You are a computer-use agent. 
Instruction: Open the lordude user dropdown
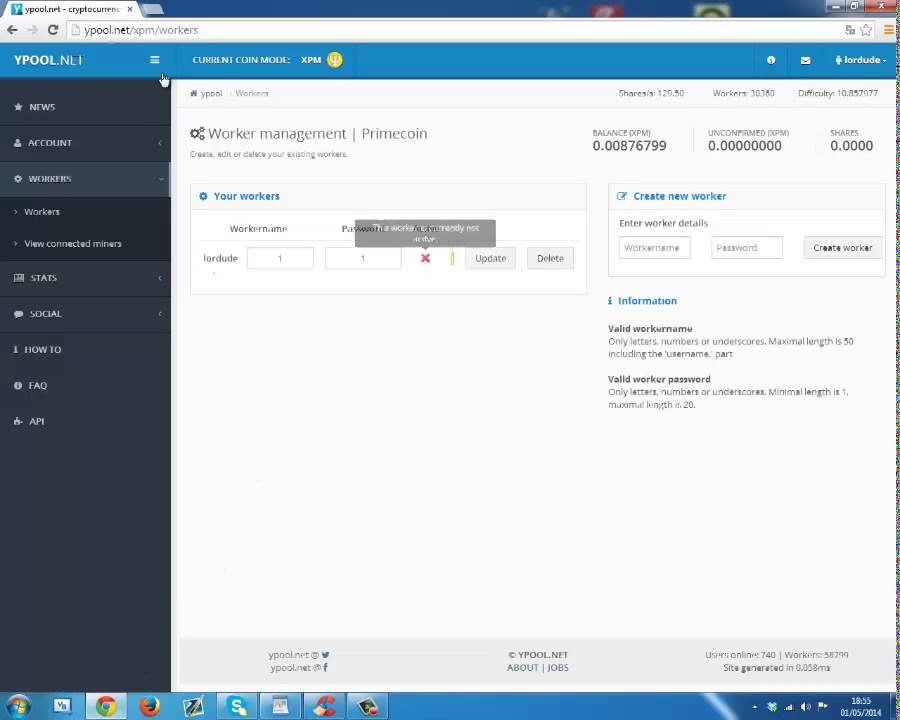click(861, 60)
